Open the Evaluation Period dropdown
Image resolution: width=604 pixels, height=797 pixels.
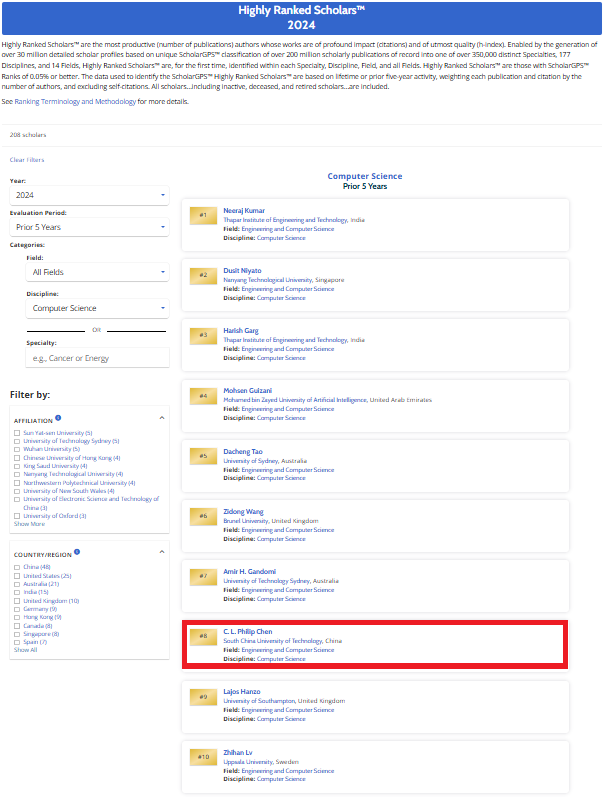click(x=89, y=227)
